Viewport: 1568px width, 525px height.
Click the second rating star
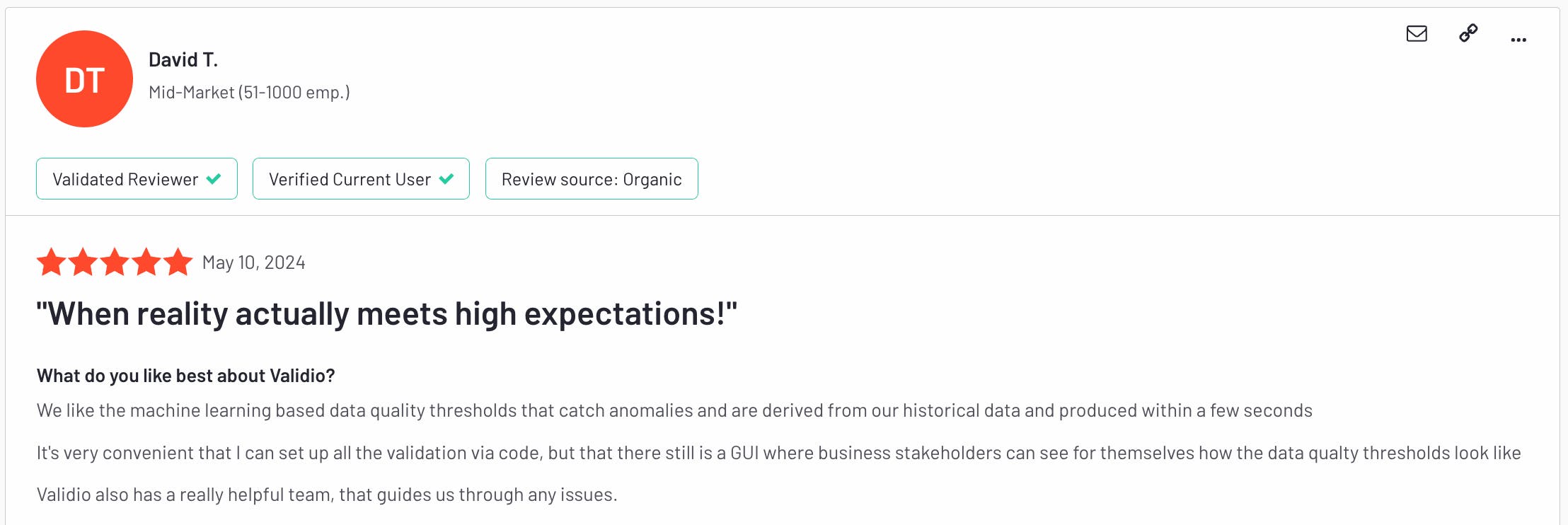pyautogui.click(x=83, y=262)
